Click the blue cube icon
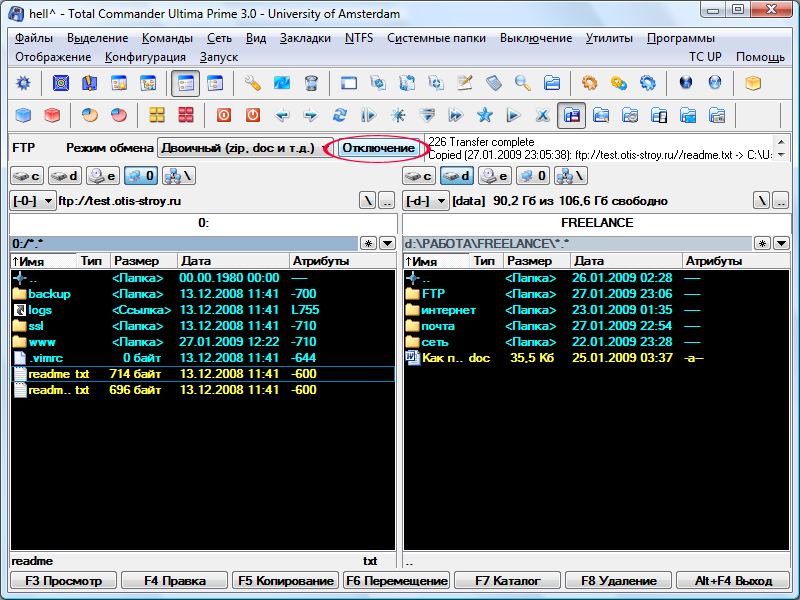Viewport: 800px width, 600px height. [x=23, y=115]
